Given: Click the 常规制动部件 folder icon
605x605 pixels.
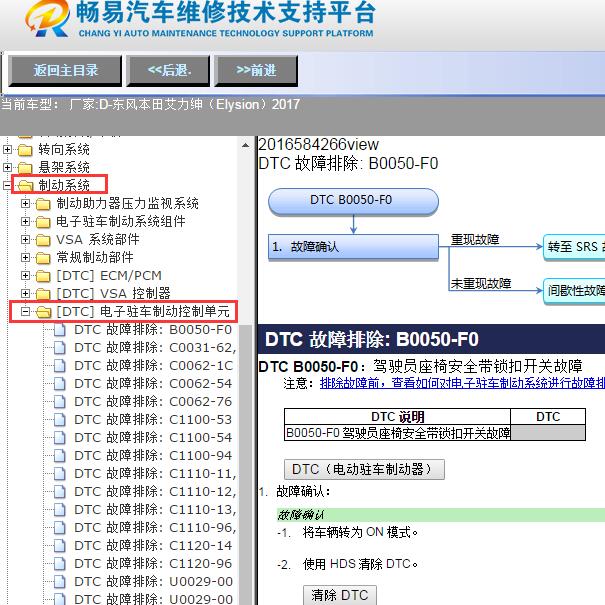Looking at the screenshot, I should [x=43, y=258].
